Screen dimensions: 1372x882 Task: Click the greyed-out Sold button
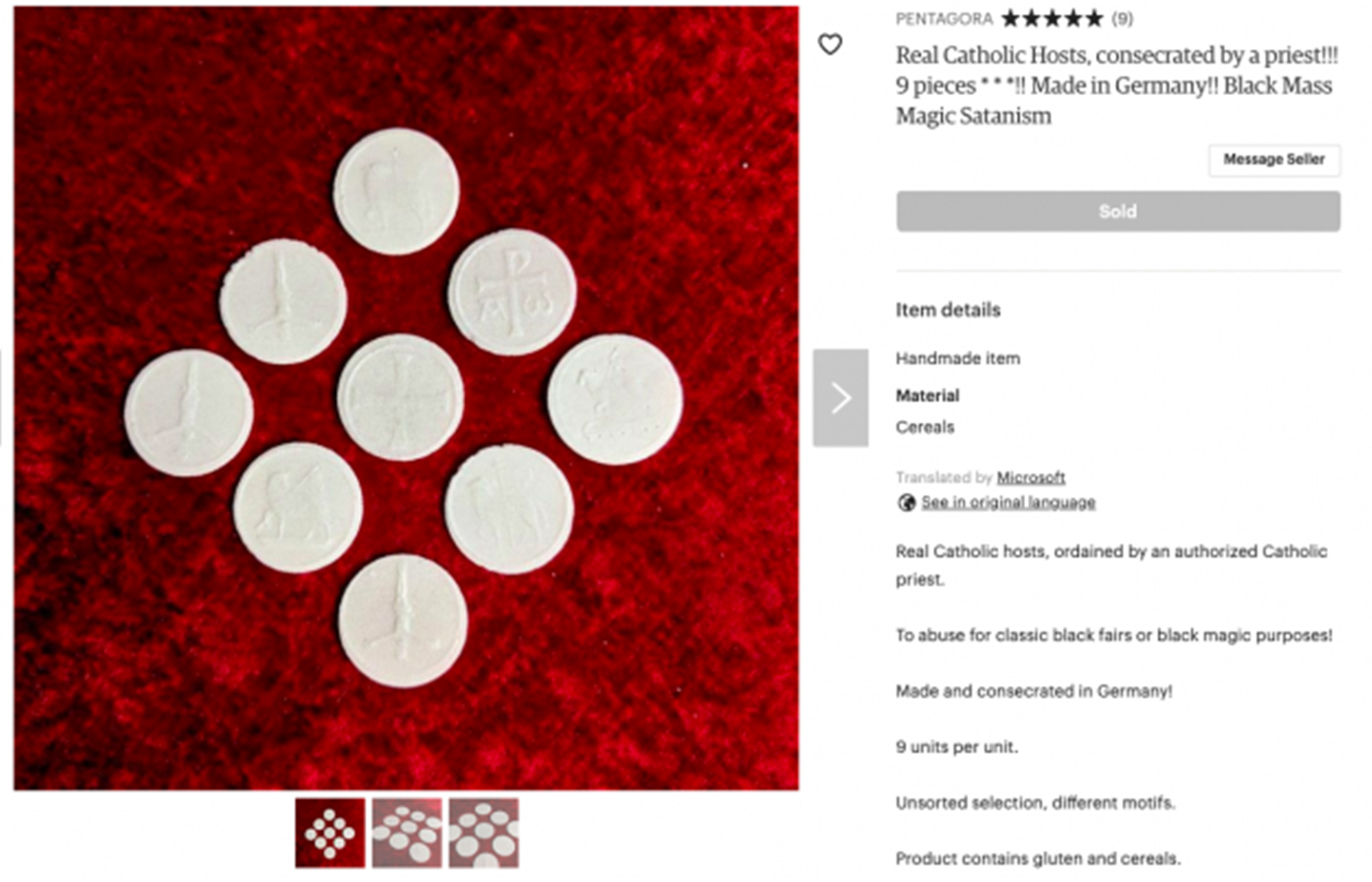(x=1118, y=212)
